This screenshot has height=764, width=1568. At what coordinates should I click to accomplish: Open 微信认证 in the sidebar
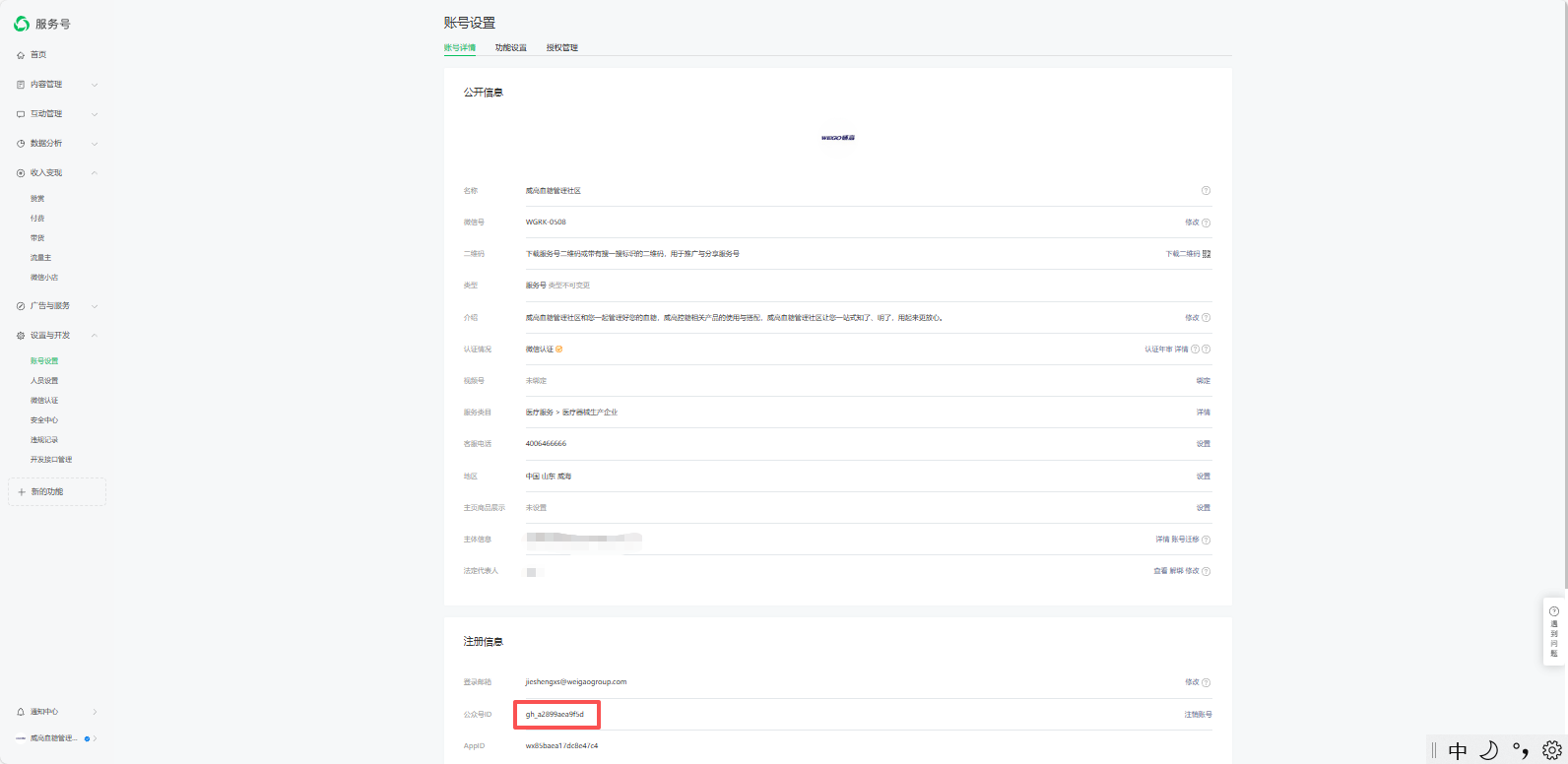44,401
